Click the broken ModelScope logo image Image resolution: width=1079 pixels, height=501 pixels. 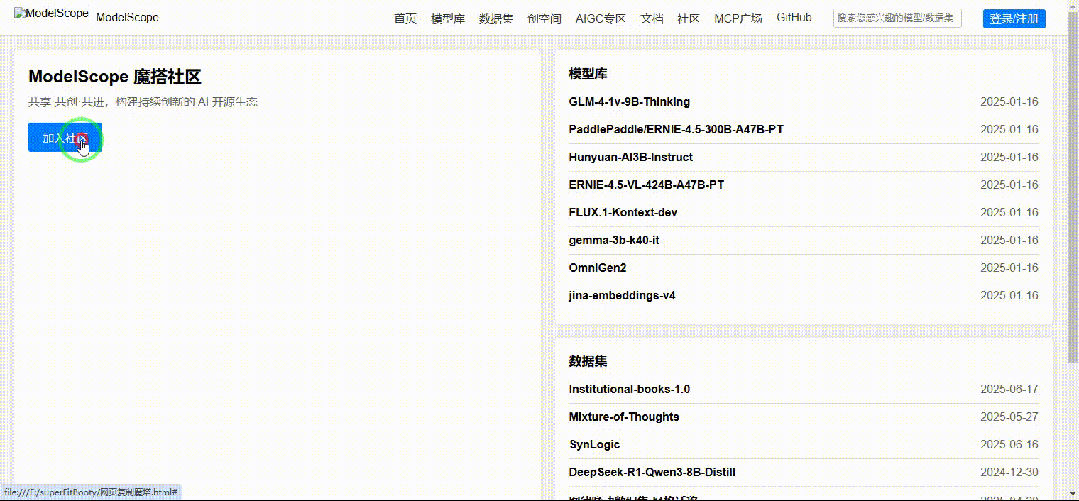tap(52, 14)
